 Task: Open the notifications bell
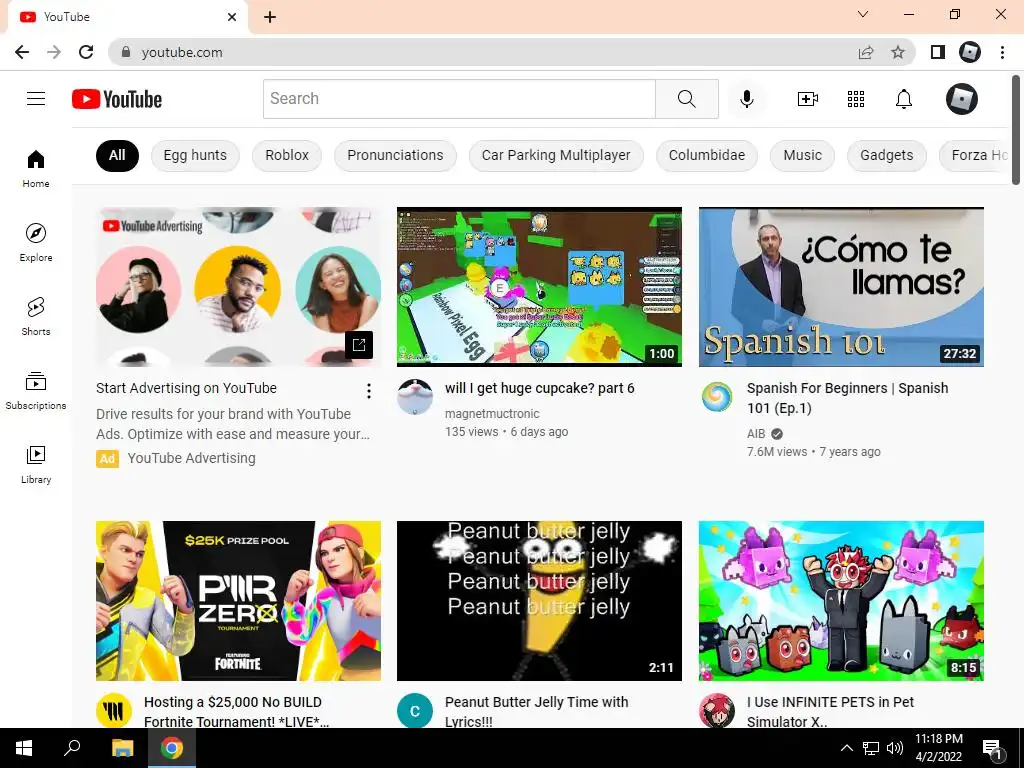coord(904,99)
